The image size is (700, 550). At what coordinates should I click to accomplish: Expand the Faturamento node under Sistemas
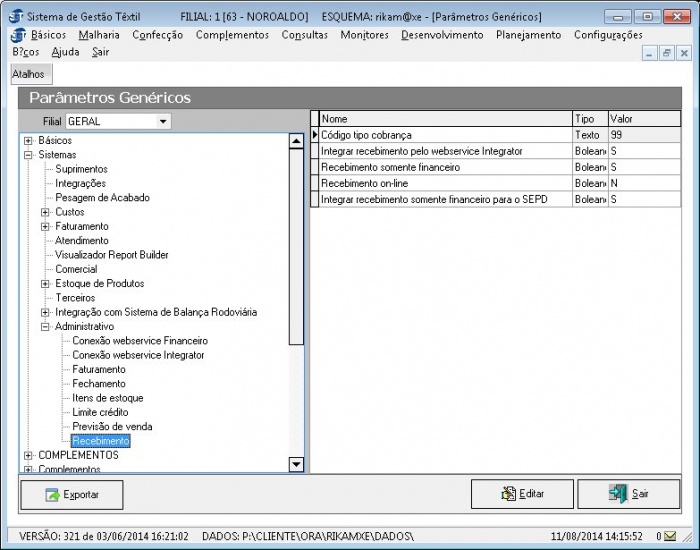(x=45, y=227)
